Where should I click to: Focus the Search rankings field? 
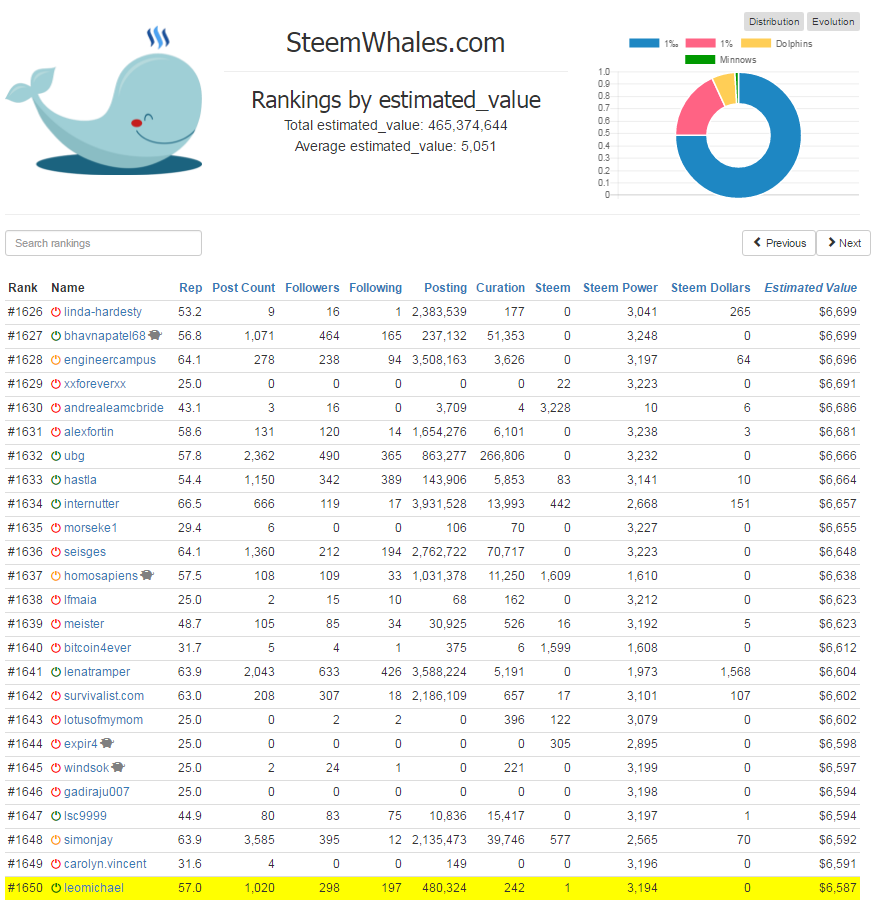(x=104, y=243)
